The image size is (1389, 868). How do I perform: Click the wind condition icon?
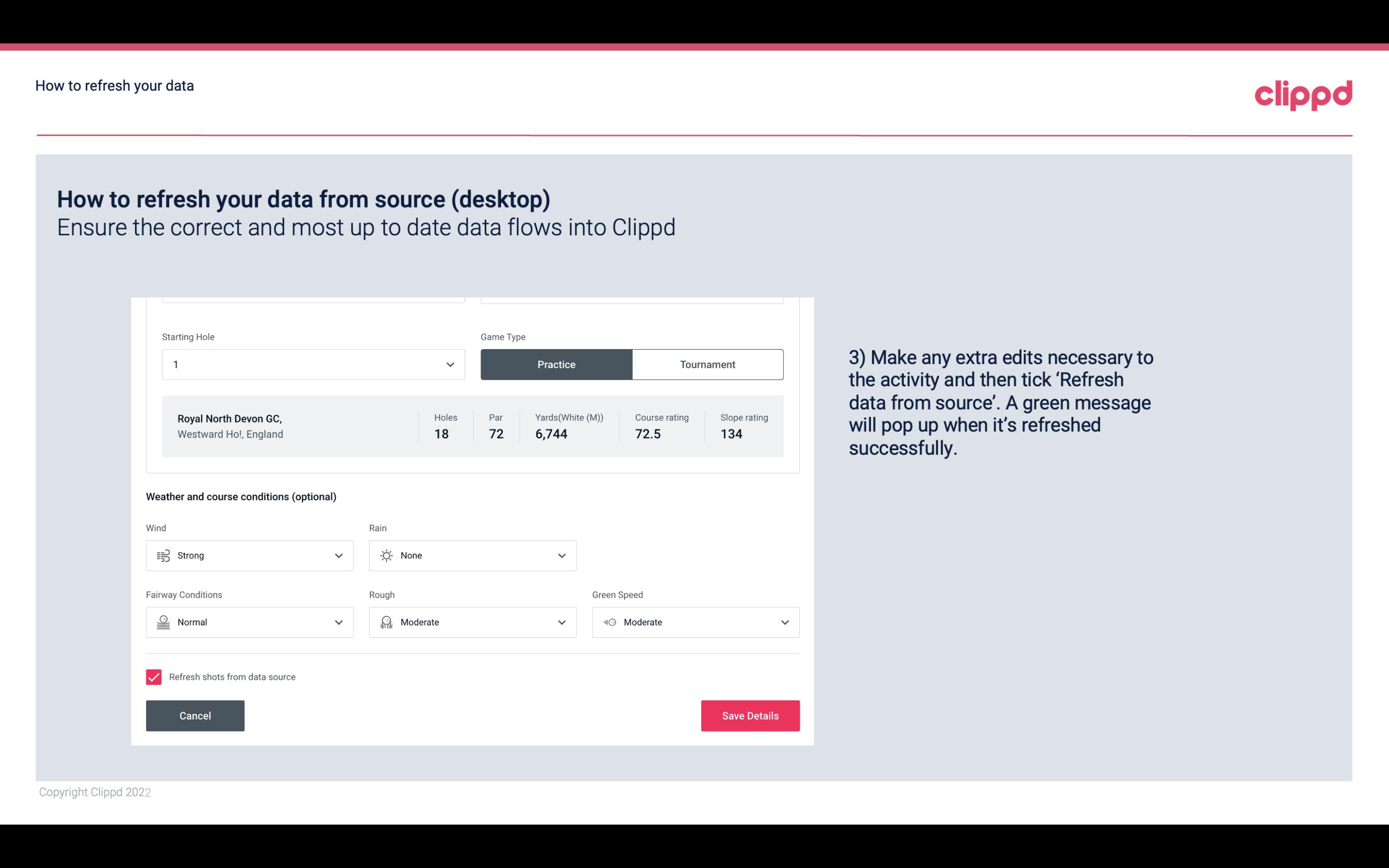pyautogui.click(x=163, y=555)
